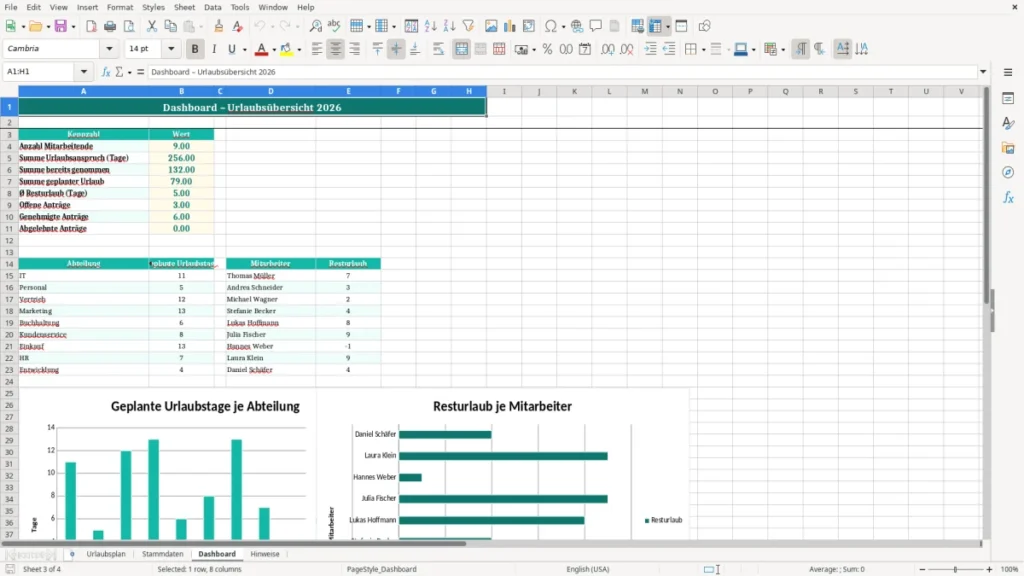Viewport: 1024px width, 576px height.
Task: Click the Save document icon
Action: point(61,26)
